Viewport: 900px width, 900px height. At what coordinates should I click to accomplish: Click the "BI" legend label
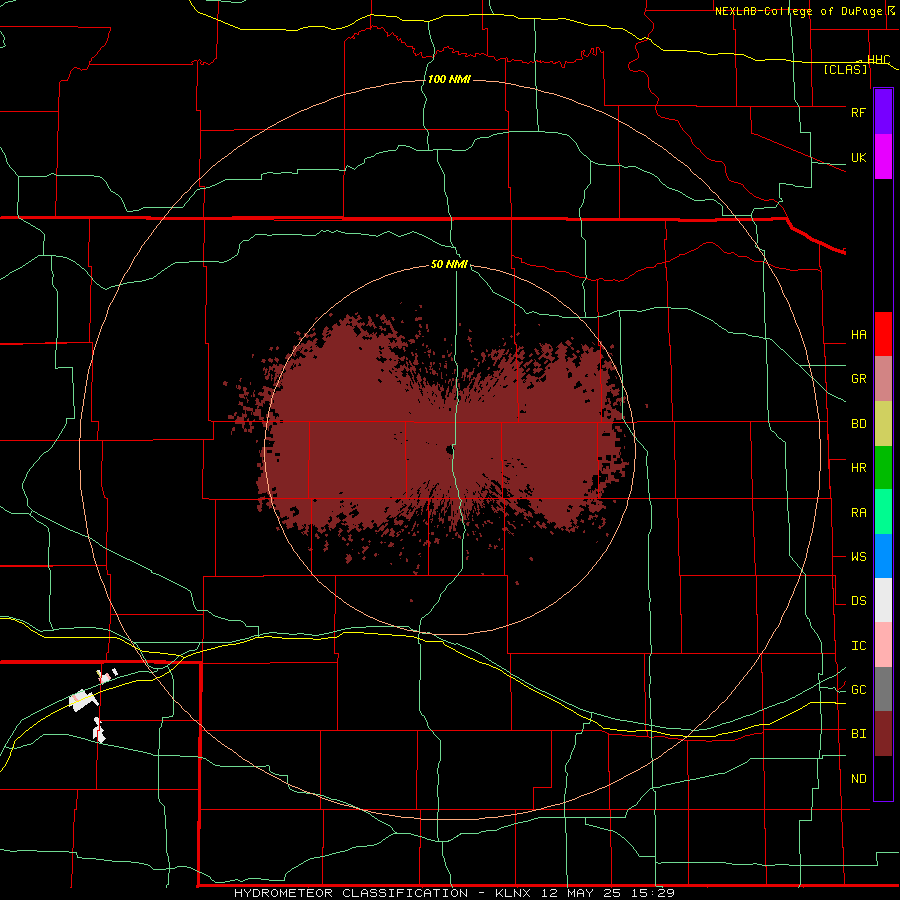[858, 734]
